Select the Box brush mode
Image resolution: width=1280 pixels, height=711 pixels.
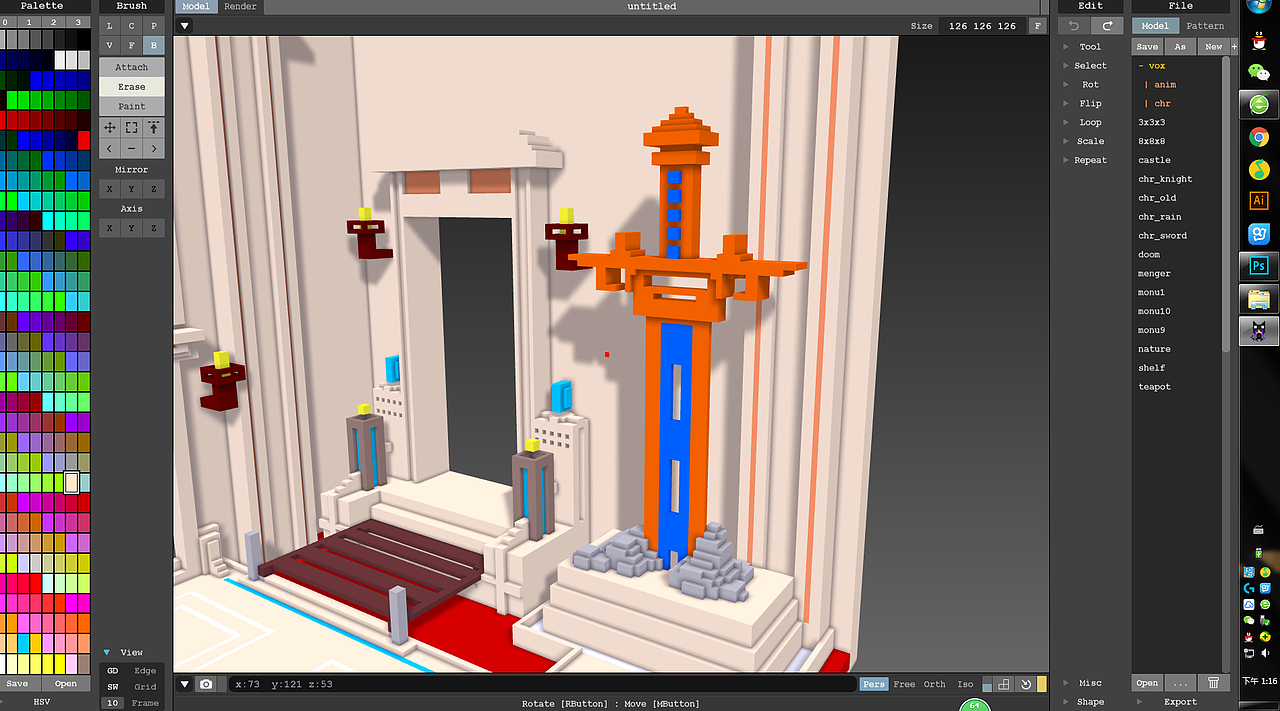(x=153, y=45)
